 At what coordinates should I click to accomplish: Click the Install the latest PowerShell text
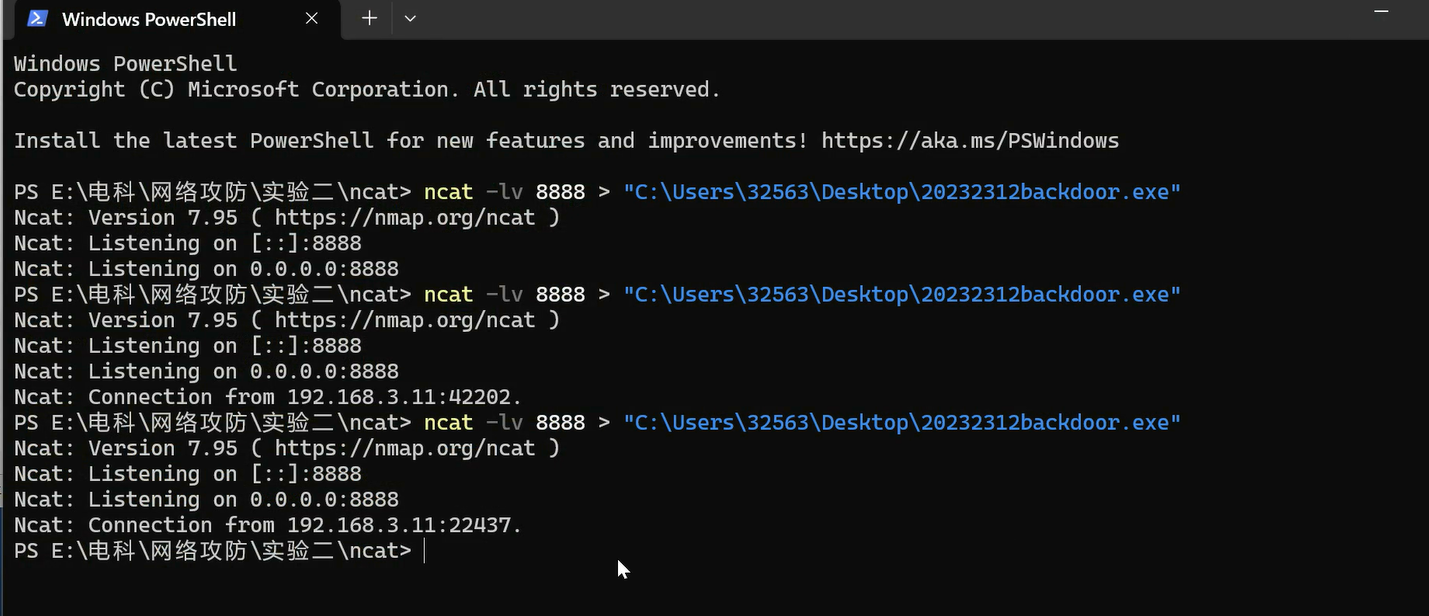pos(193,141)
